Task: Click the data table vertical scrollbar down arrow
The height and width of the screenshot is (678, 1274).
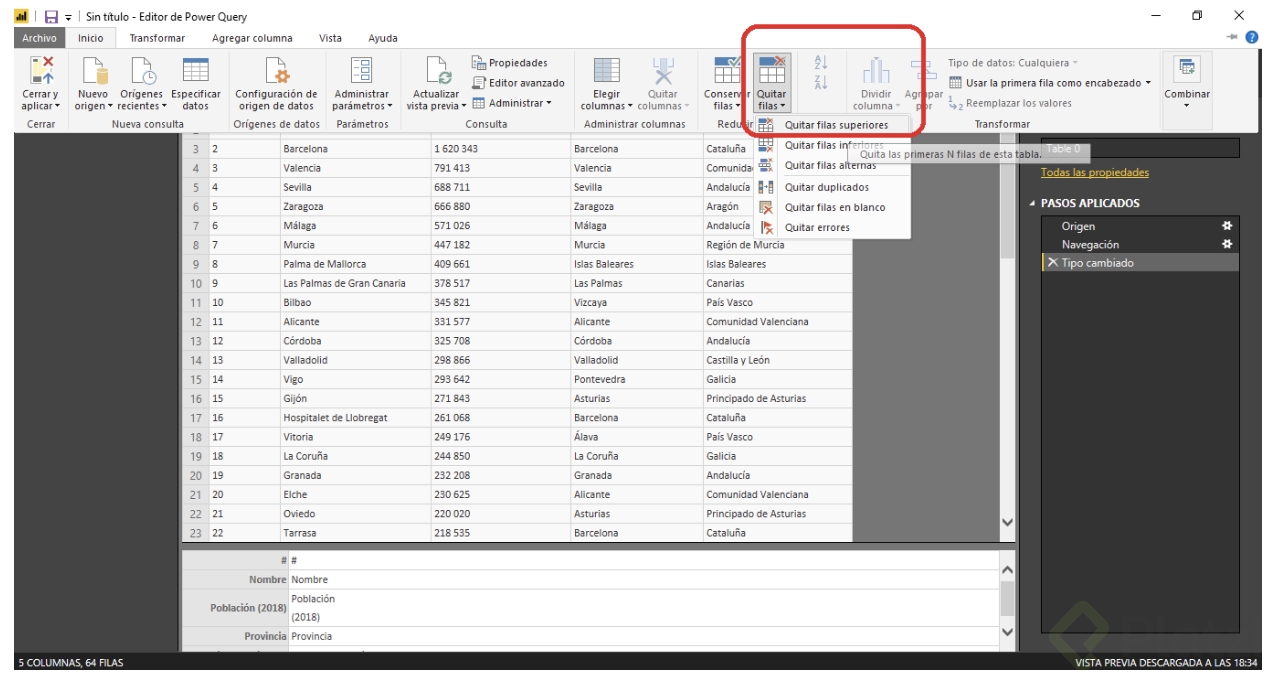Action: coord(1007,522)
